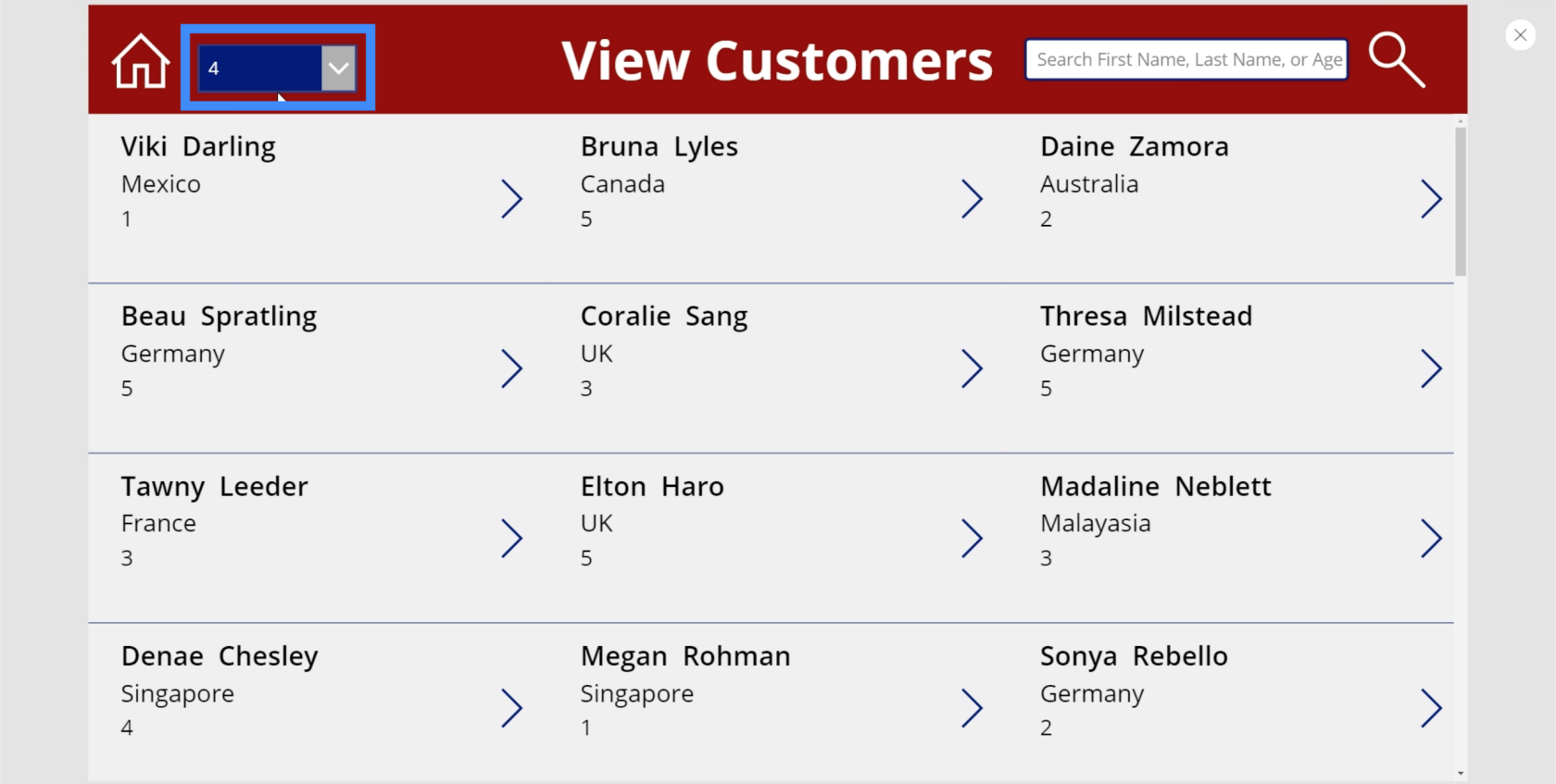Click the scrollbar down arrow
Image resolution: width=1556 pixels, height=784 pixels.
tap(1461, 773)
